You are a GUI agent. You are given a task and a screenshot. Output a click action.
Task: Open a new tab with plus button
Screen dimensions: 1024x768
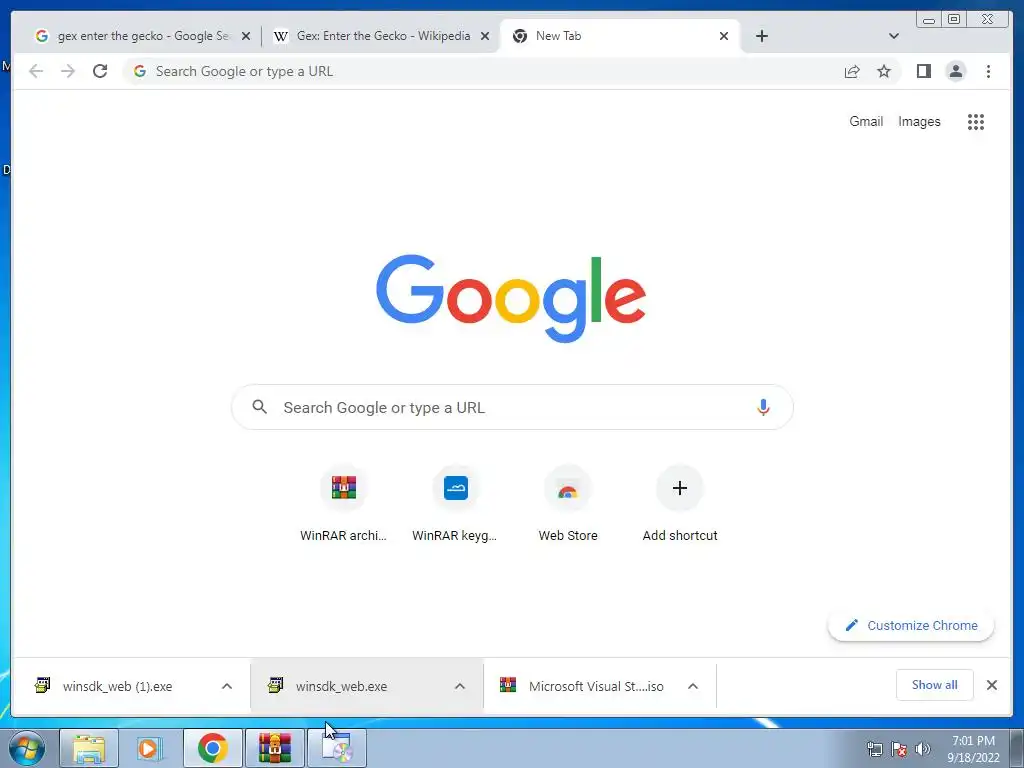click(761, 36)
